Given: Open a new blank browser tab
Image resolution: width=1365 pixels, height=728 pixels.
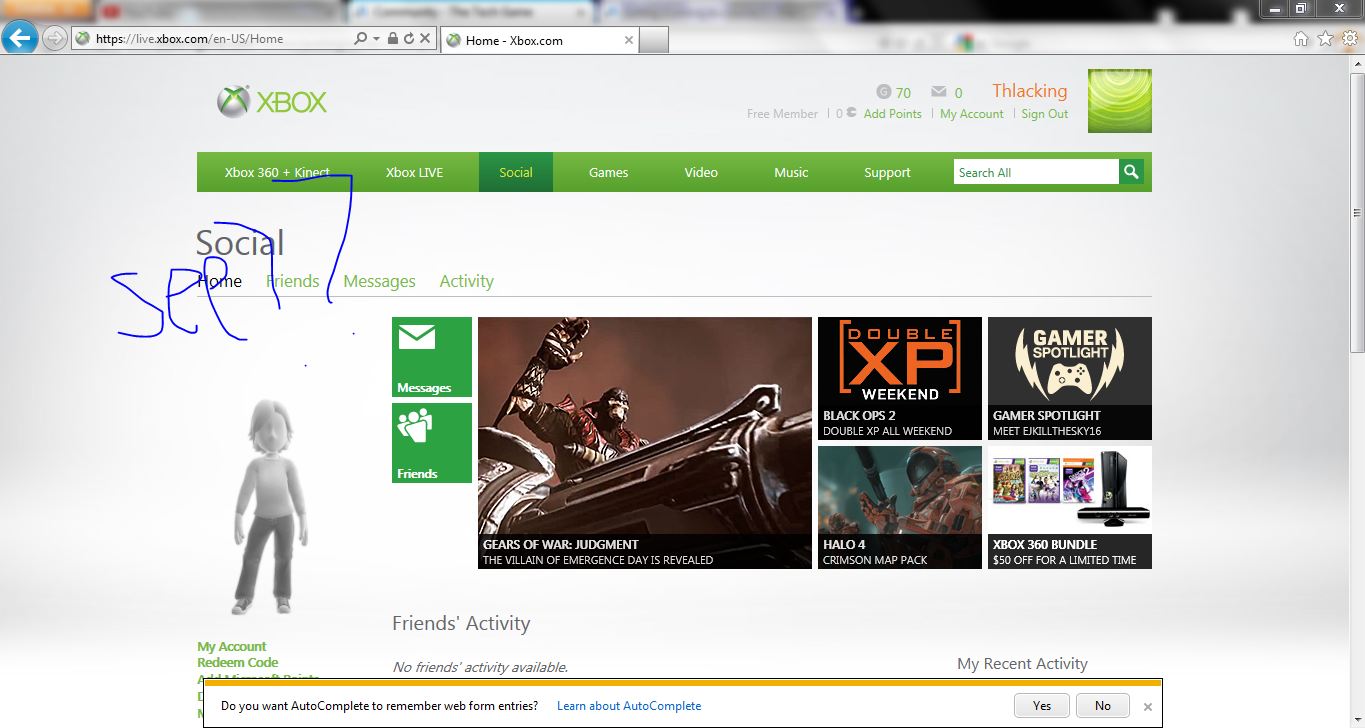Looking at the screenshot, I should (x=654, y=40).
